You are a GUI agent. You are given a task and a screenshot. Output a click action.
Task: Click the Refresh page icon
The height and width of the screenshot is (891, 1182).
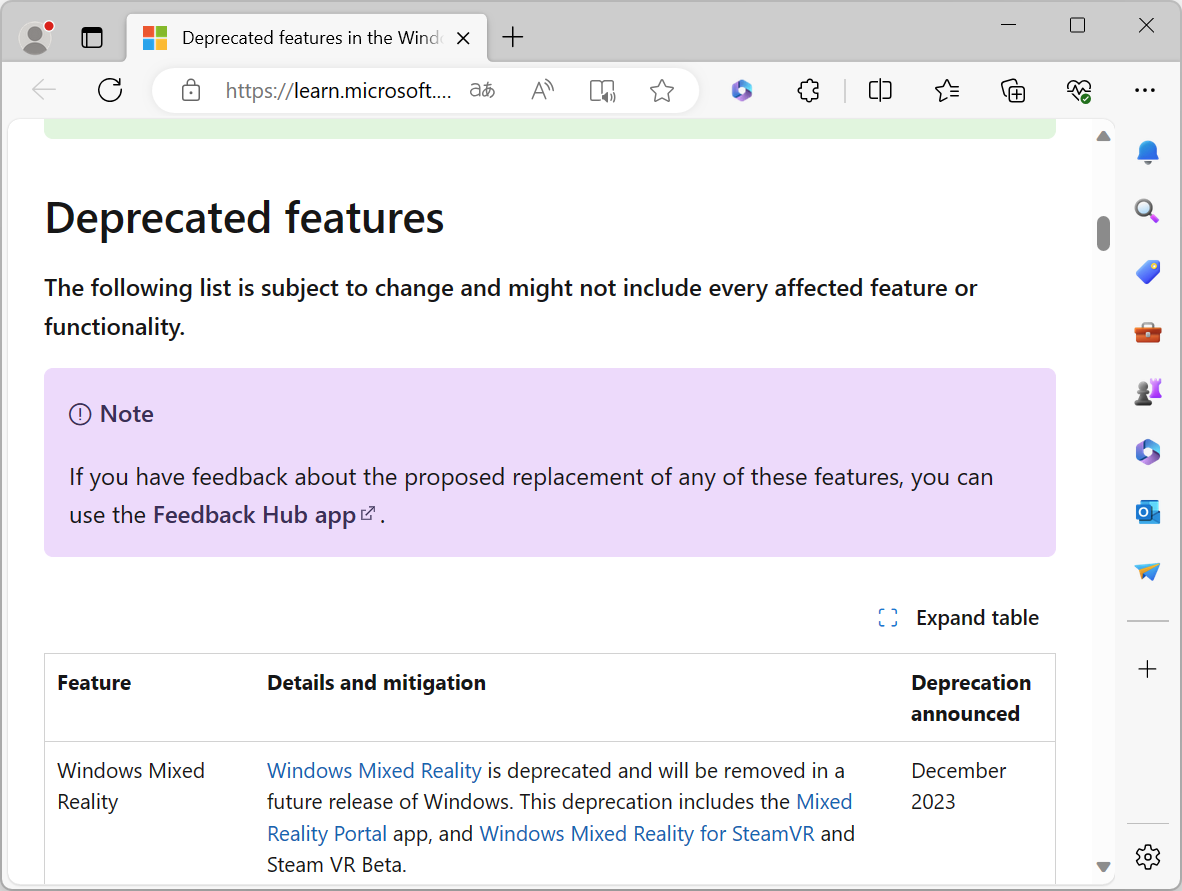(110, 91)
